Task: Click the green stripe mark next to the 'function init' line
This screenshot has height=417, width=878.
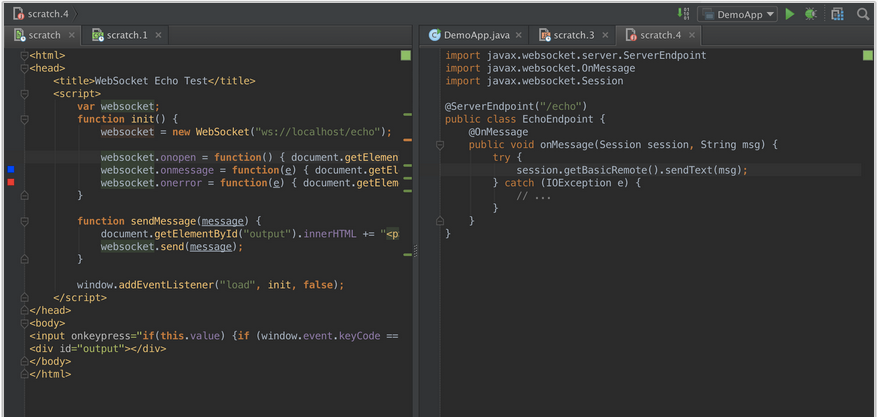Action: (407, 114)
